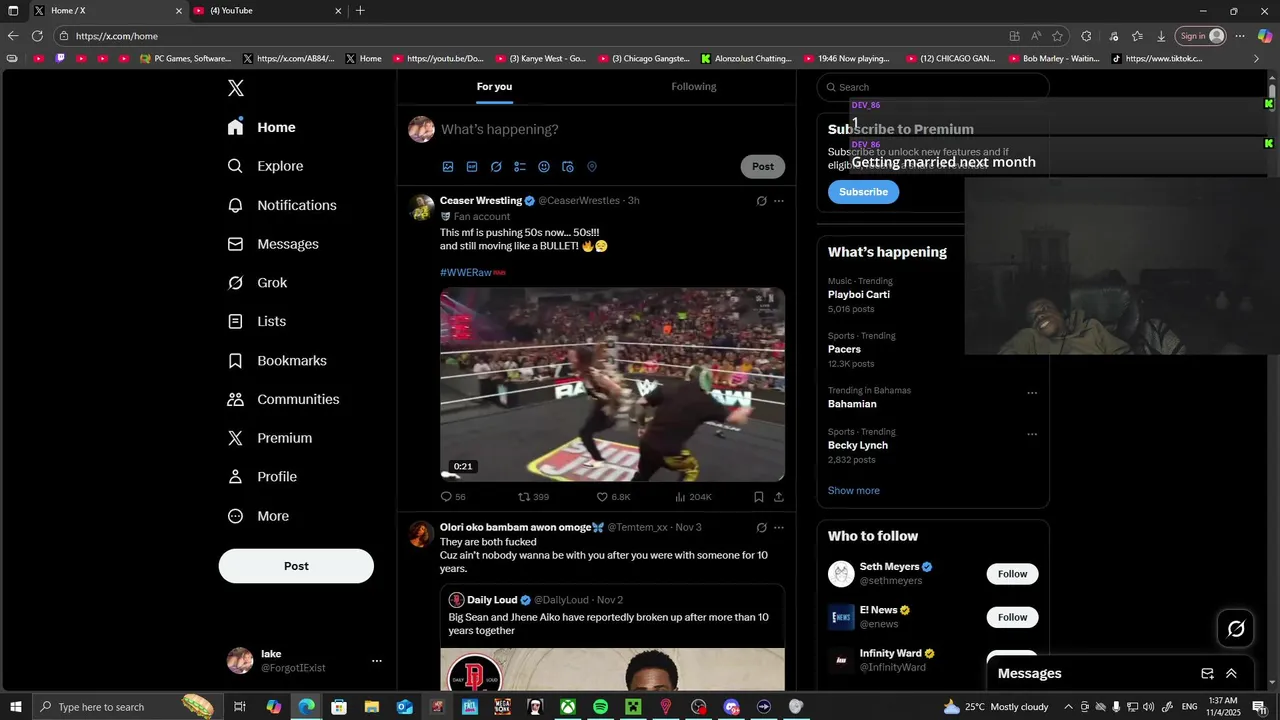Image resolution: width=1280 pixels, height=720 pixels.
Task: Open the emoji picker in composer
Action: pyautogui.click(x=544, y=167)
